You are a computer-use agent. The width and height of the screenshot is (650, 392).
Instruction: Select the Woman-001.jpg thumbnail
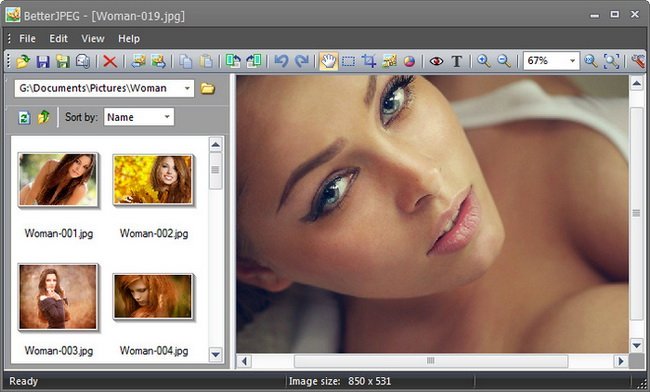[58, 179]
